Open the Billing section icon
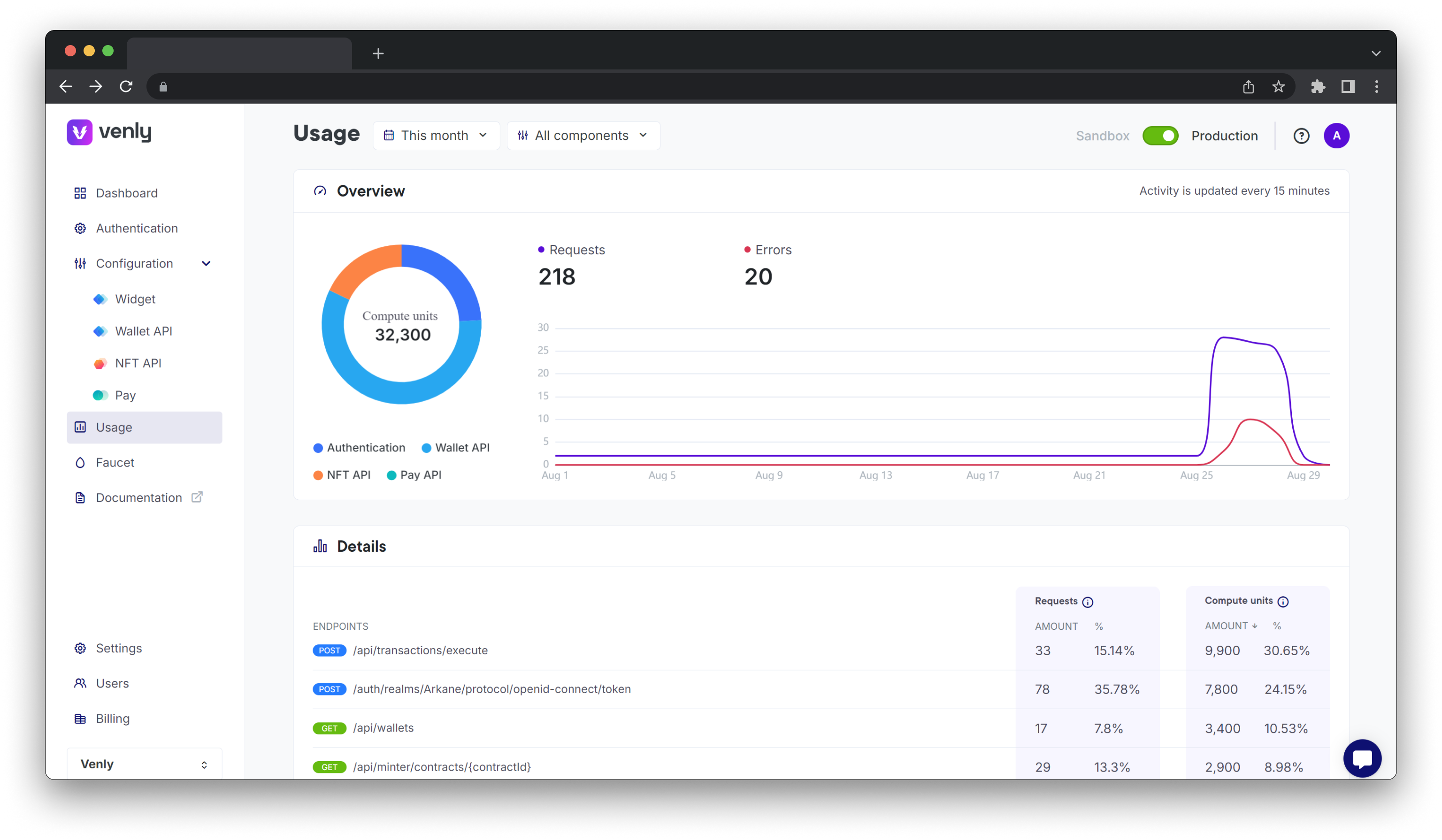Image resolution: width=1442 pixels, height=840 pixels. (79, 718)
